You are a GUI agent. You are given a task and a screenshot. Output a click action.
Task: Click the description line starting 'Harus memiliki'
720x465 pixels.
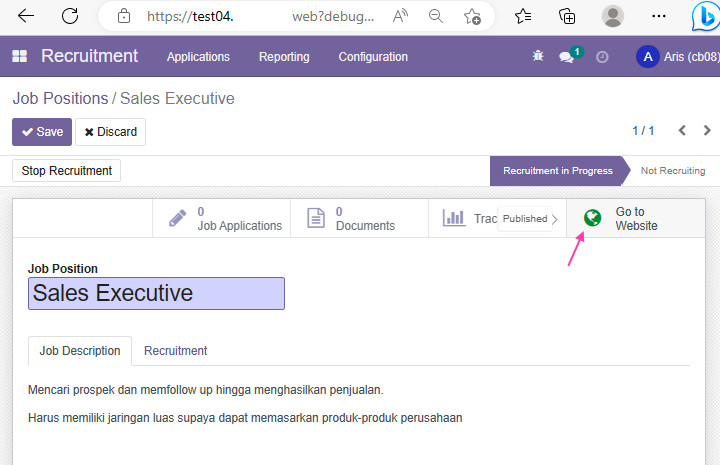click(245, 418)
